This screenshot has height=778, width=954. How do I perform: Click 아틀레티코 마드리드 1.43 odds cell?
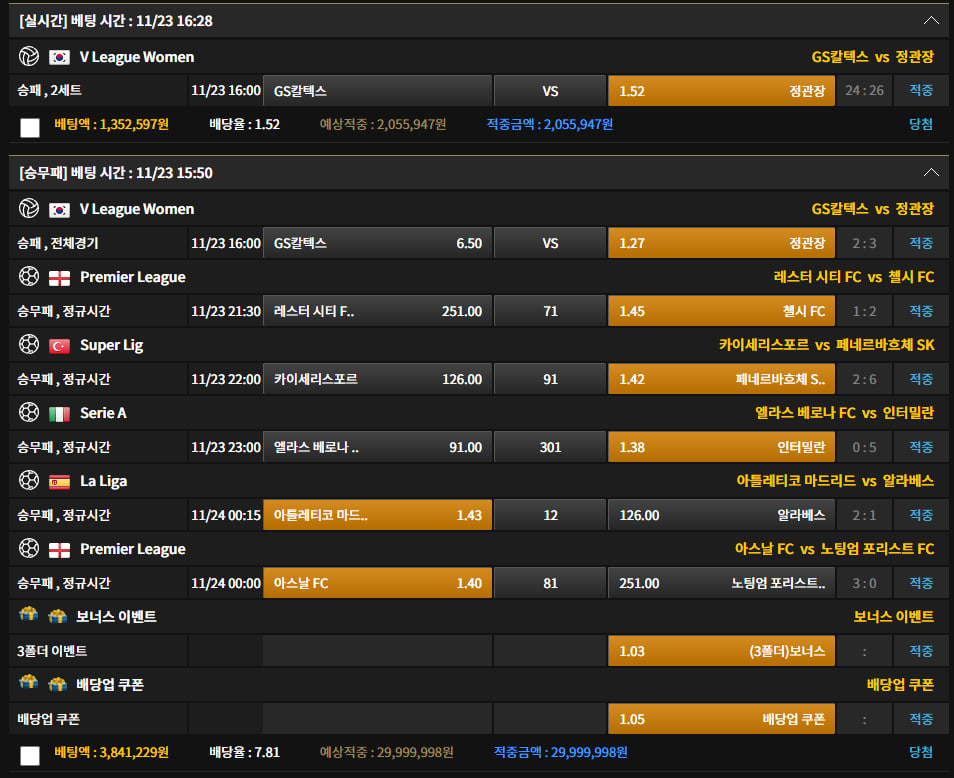click(x=375, y=515)
